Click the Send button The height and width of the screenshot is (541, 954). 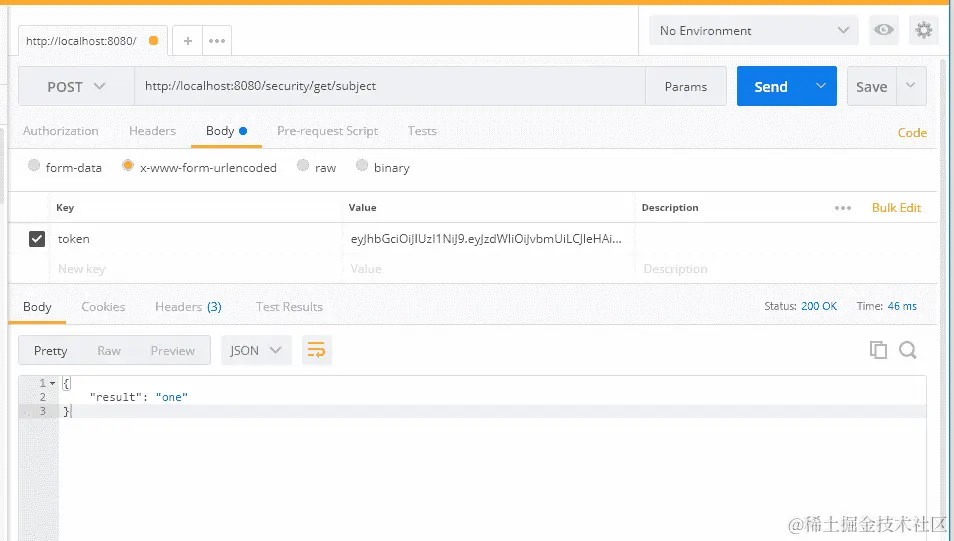coord(771,86)
